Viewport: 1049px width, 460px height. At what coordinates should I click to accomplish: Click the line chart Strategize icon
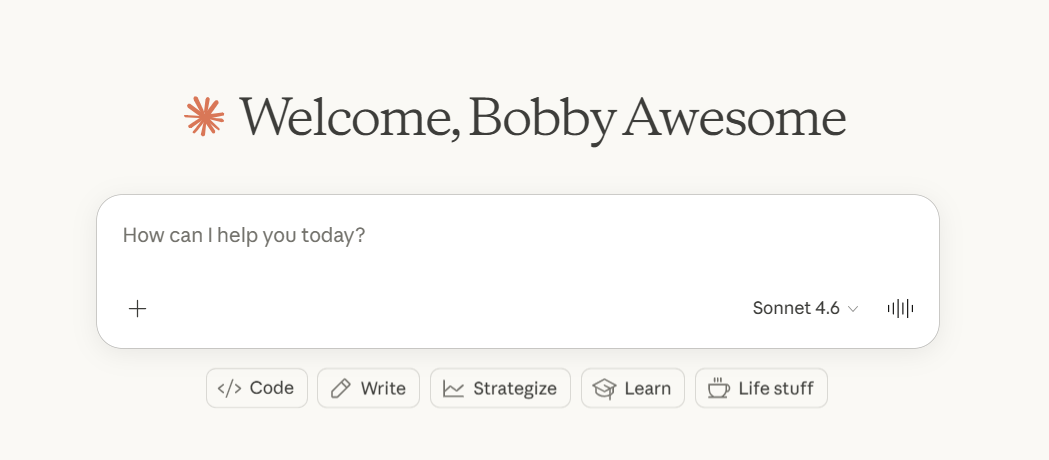pyautogui.click(x=454, y=388)
